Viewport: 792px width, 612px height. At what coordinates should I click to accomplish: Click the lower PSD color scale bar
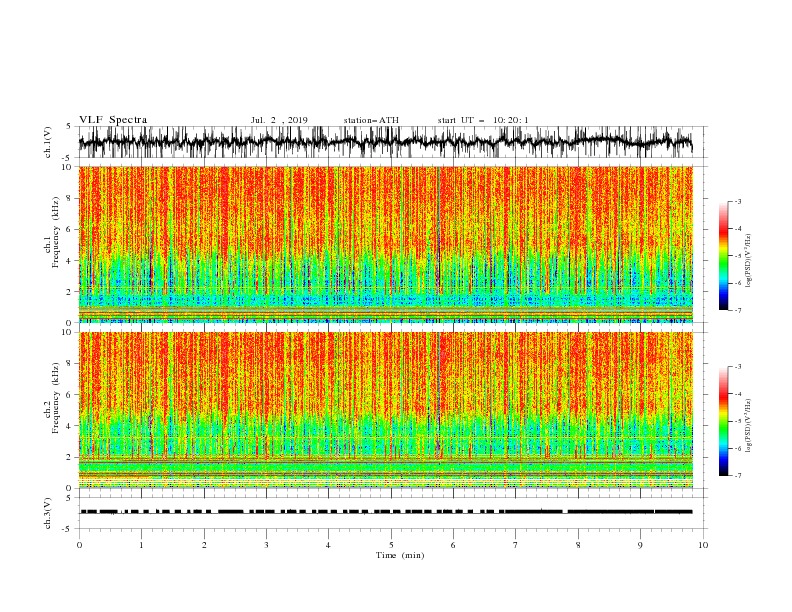[723, 421]
